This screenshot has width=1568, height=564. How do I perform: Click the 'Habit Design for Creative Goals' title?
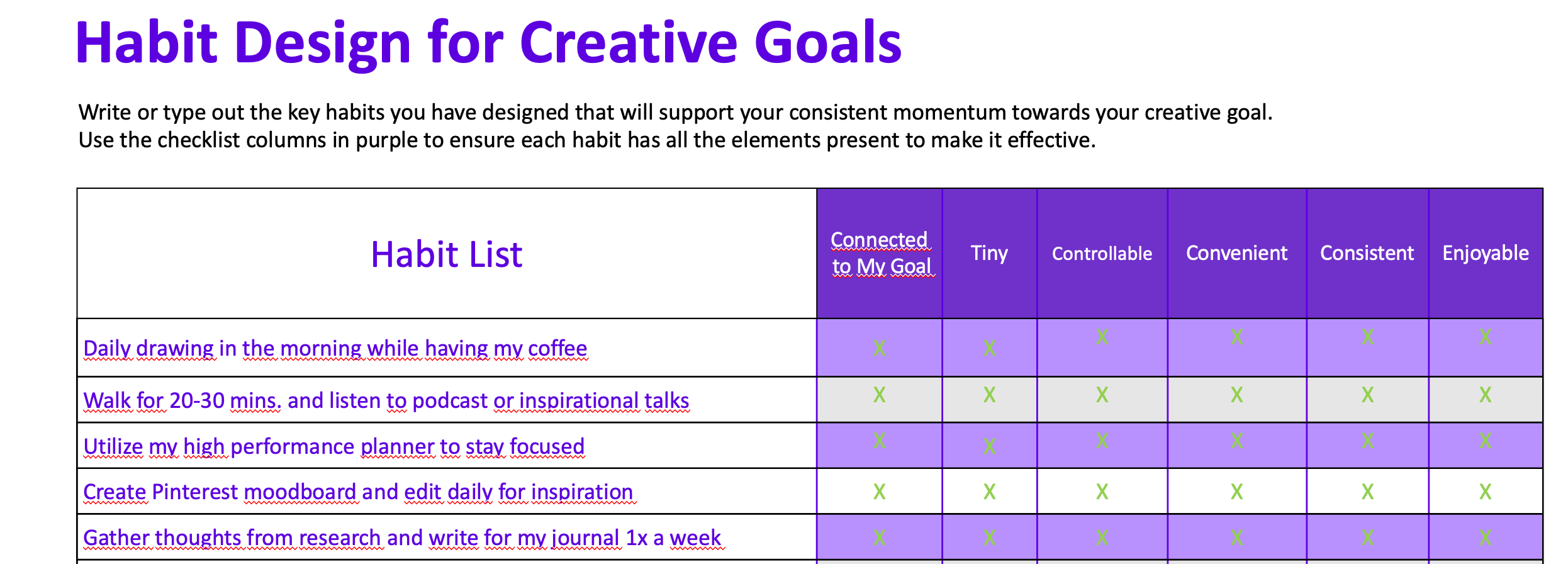[x=488, y=43]
